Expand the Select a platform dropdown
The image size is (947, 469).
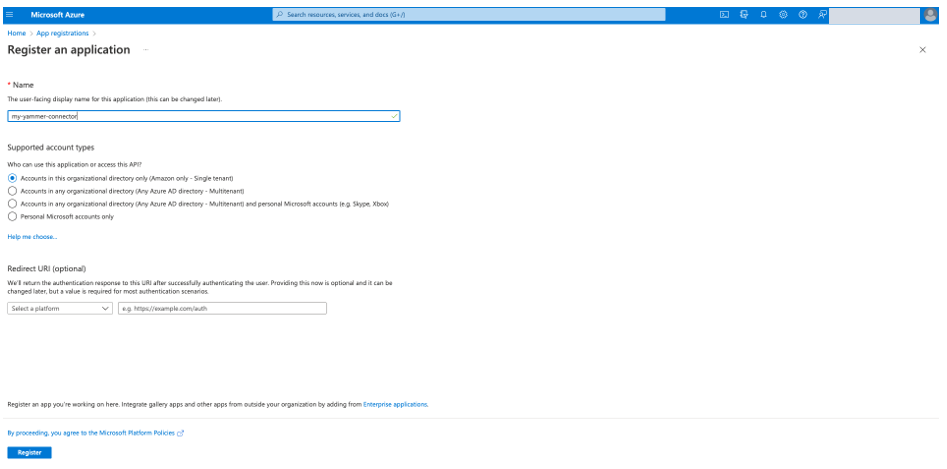(x=60, y=308)
